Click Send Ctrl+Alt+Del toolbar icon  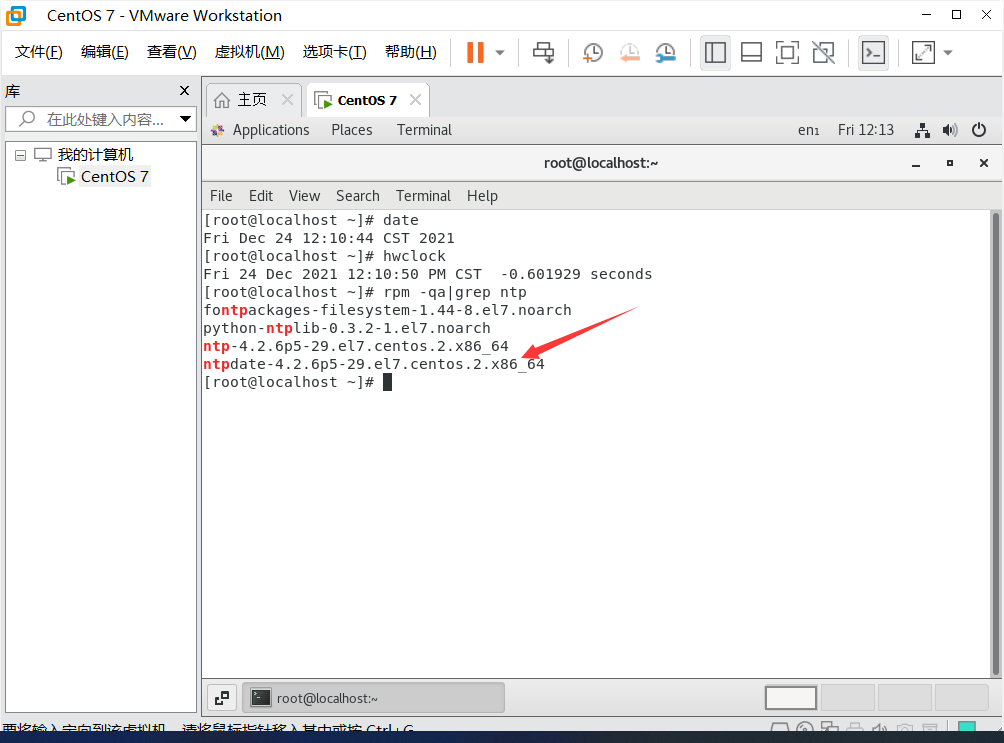[544, 53]
